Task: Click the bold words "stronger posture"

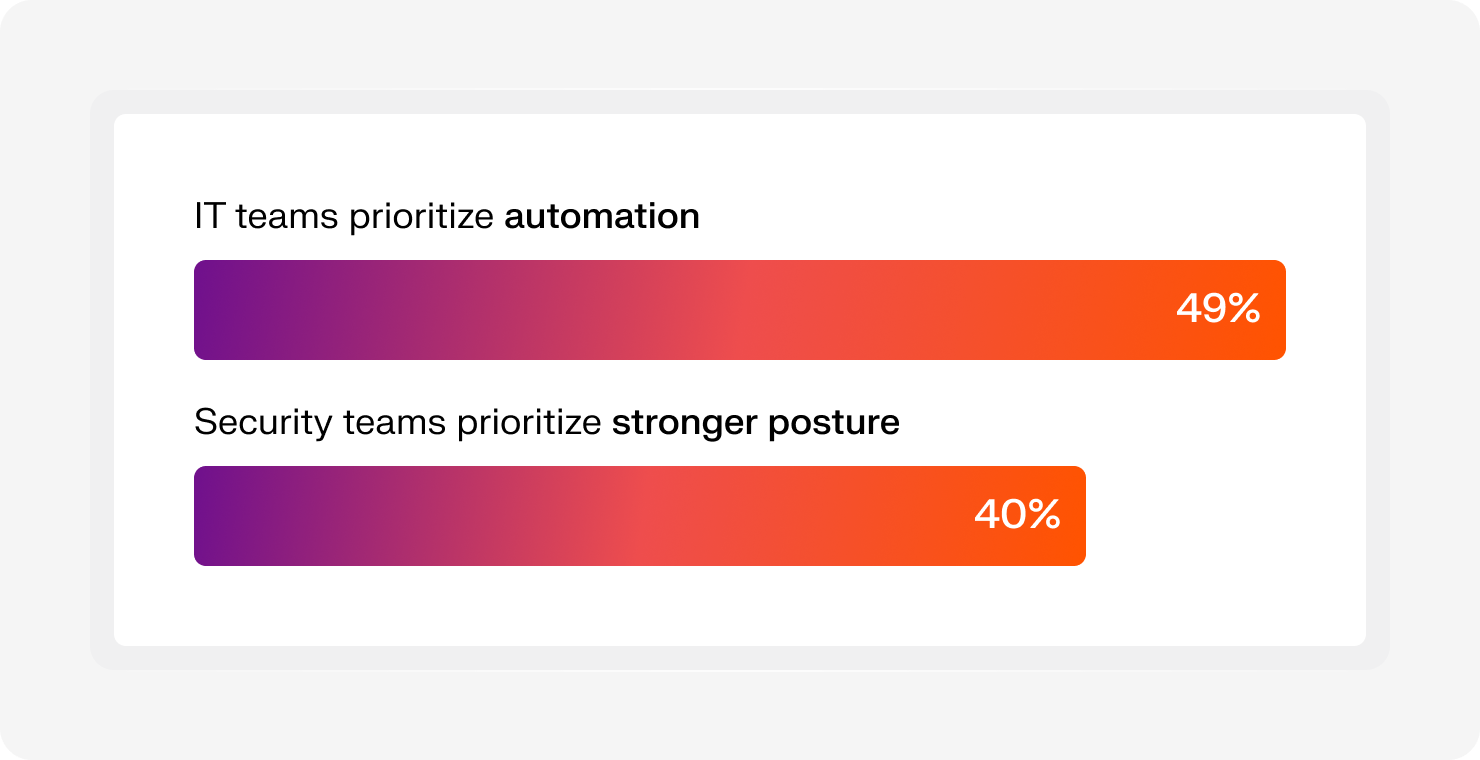Action: (756, 424)
